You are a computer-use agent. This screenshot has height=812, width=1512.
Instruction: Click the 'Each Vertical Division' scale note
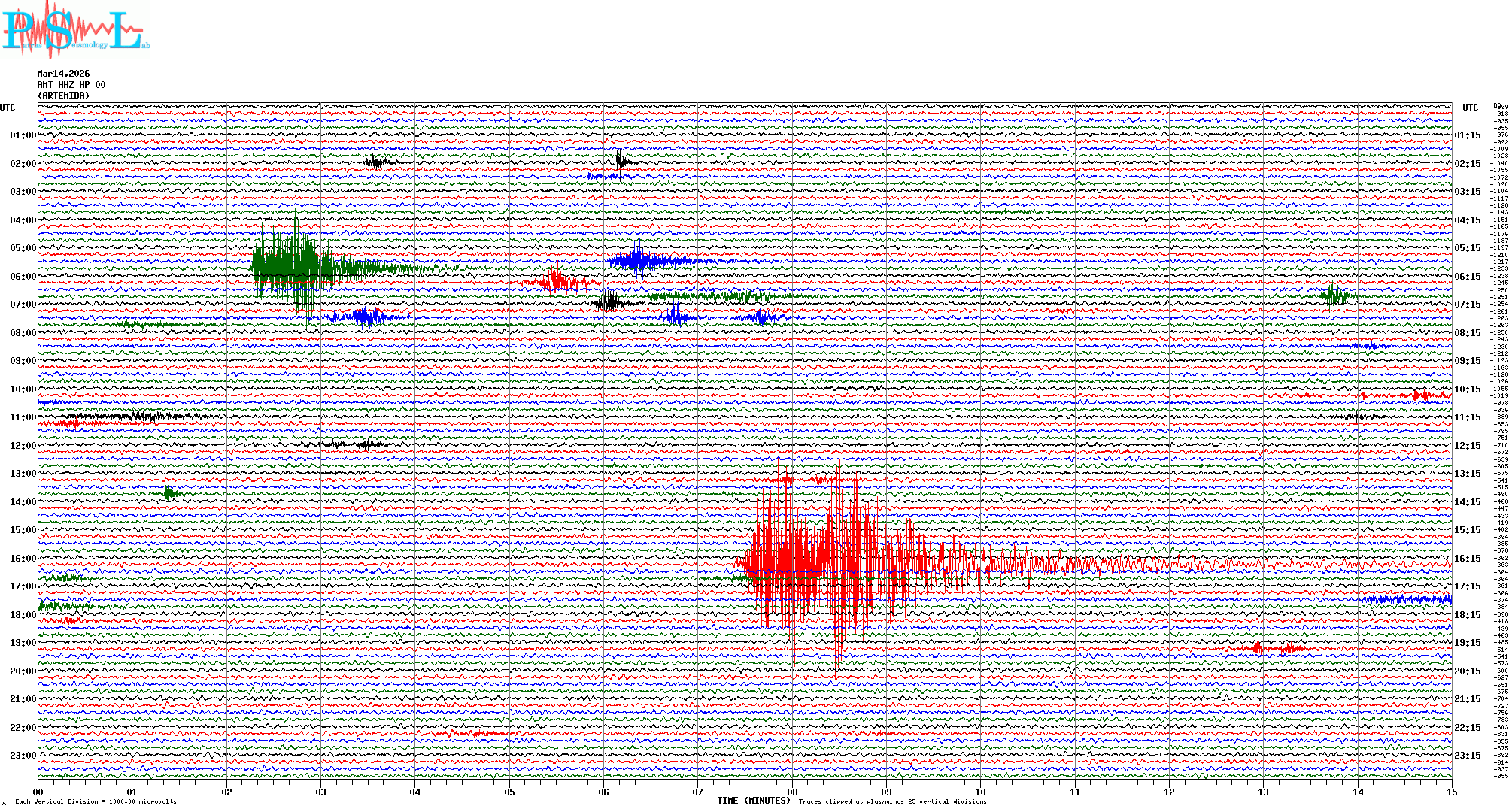coord(96,801)
